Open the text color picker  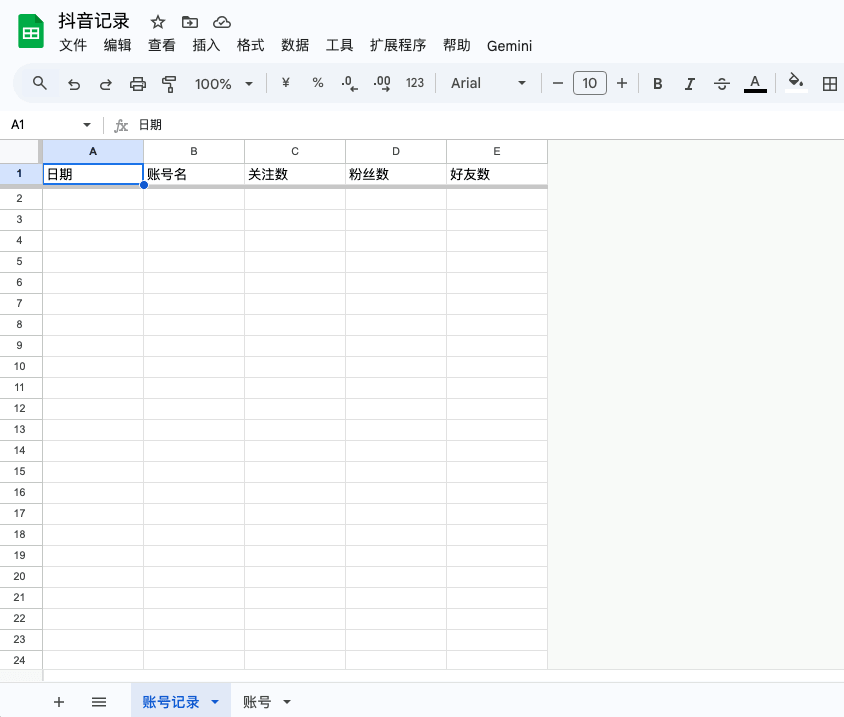[x=755, y=84]
